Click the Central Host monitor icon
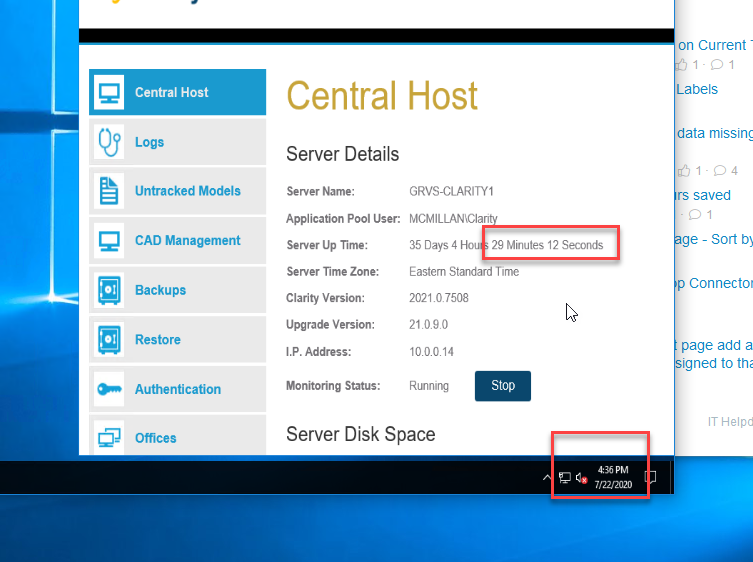Screen dimensions: 753x562 pyautogui.click(x=108, y=93)
